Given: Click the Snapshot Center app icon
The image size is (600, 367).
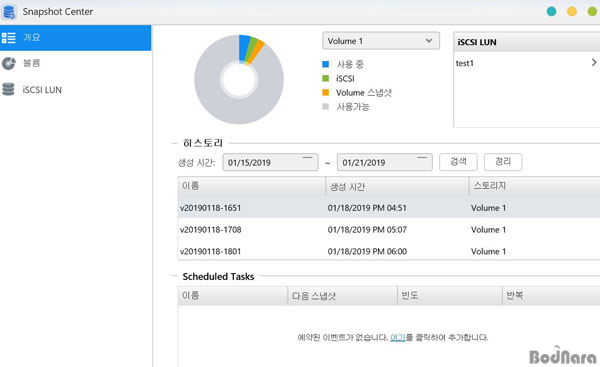Looking at the screenshot, I should 9,11.
